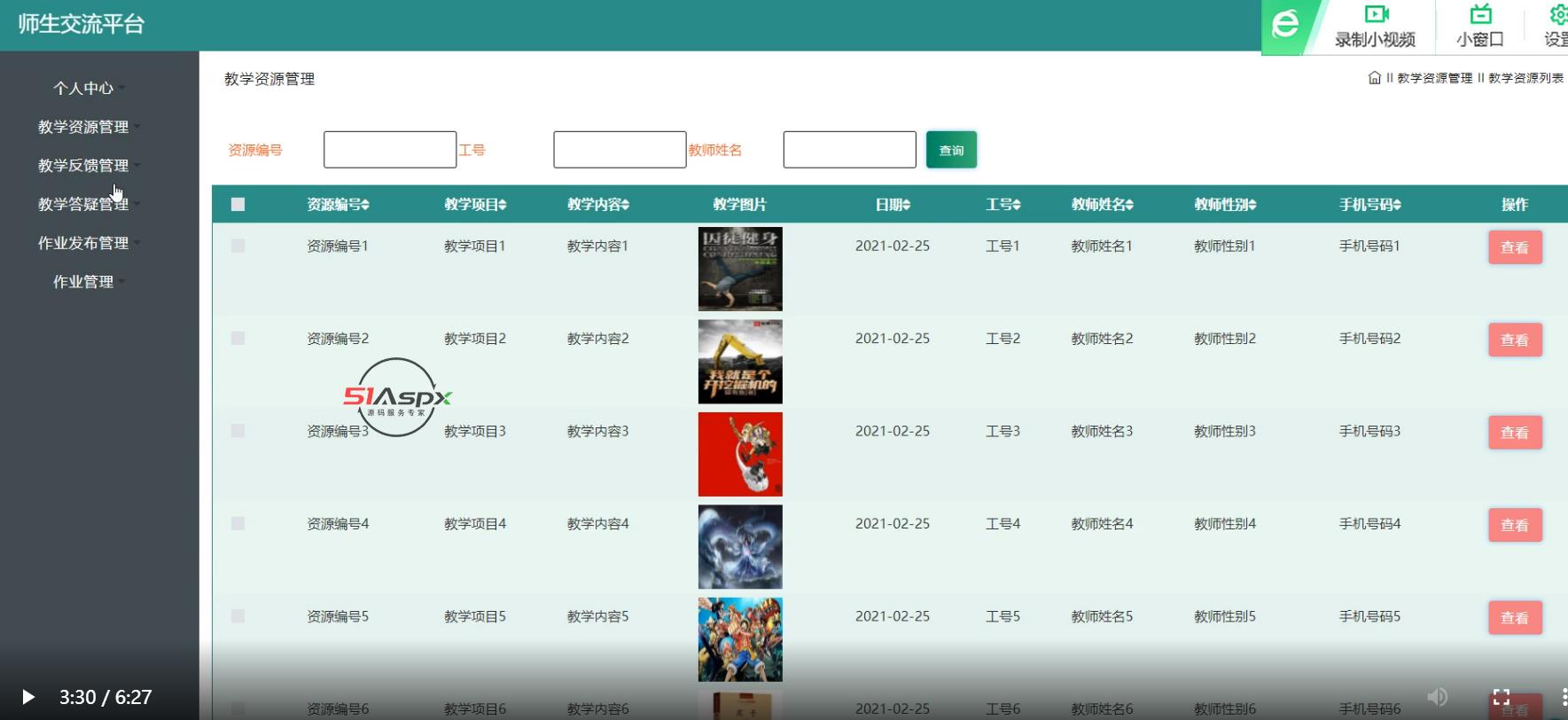Click 教学资源管理 breadcrumb link

point(1434,78)
